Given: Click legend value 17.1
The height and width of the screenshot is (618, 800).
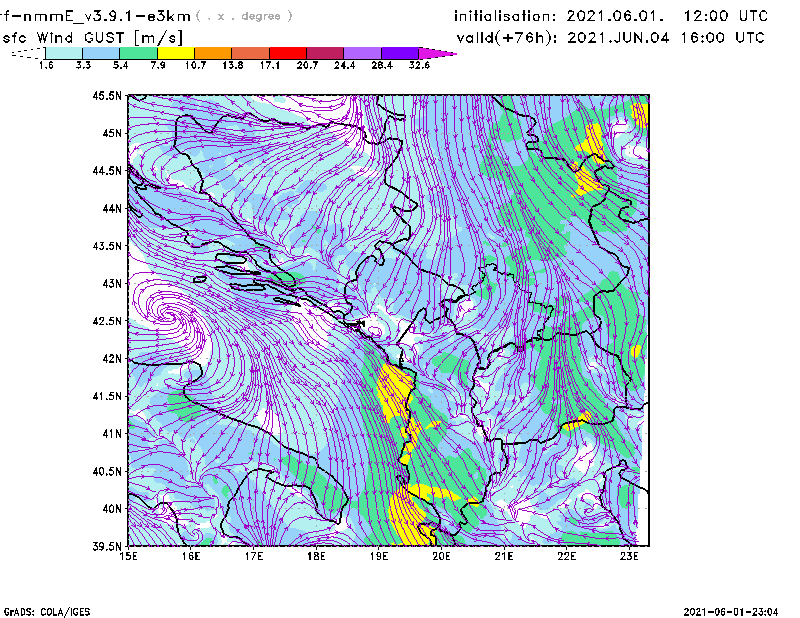Looking at the screenshot, I should 270,65.
